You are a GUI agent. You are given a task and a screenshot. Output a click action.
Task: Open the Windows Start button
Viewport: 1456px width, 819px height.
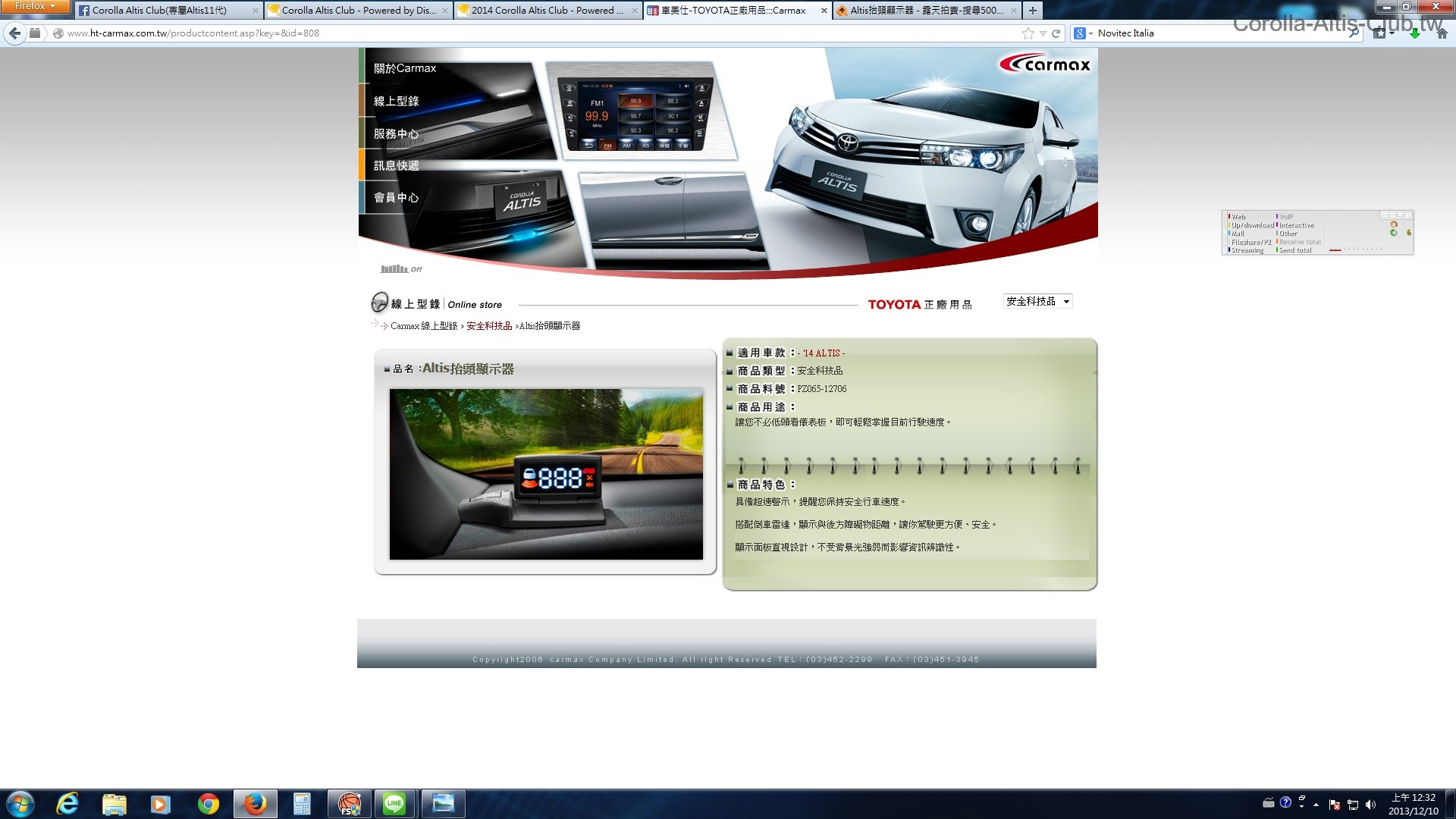pyautogui.click(x=20, y=804)
